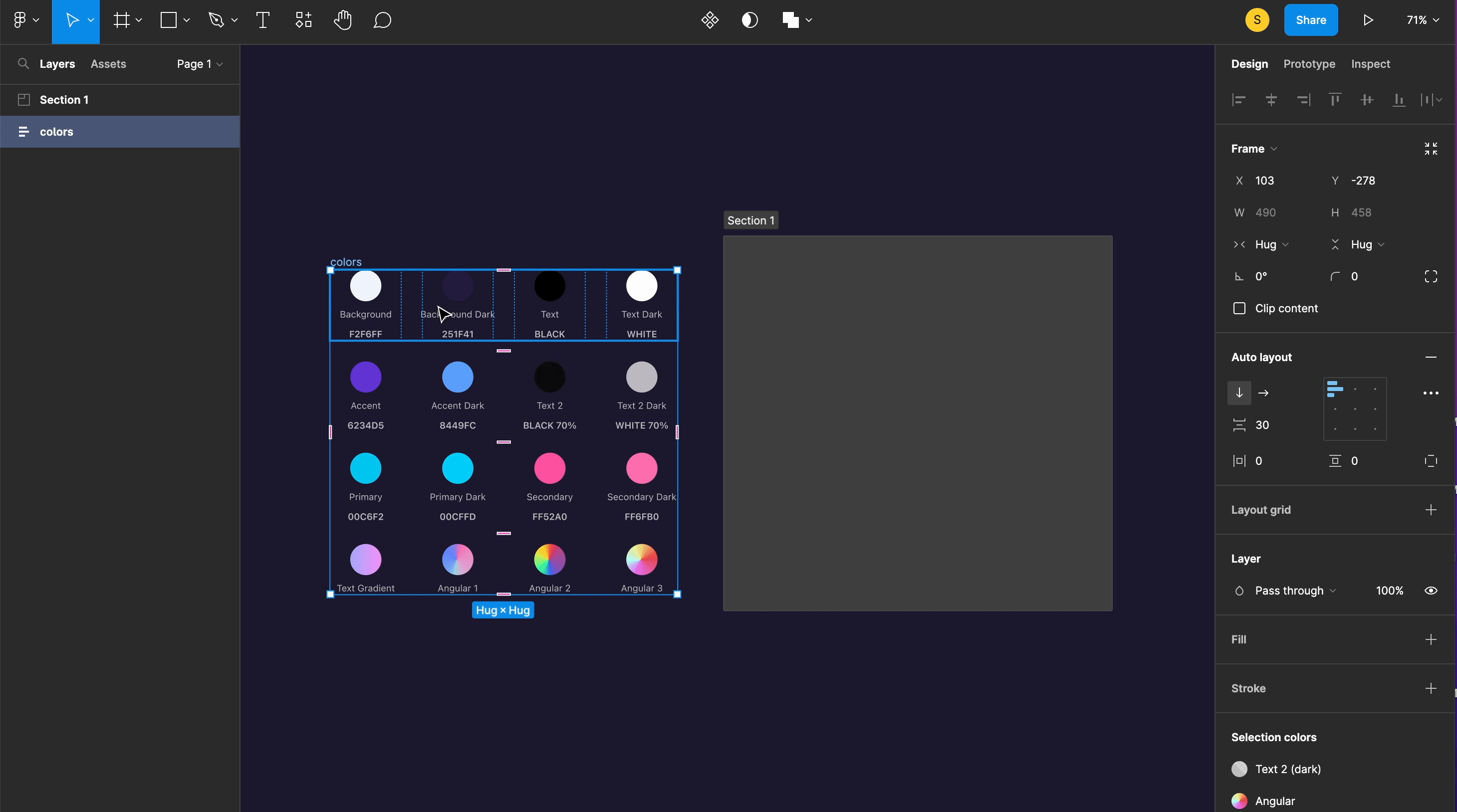This screenshot has width=1457, height=812.
Task: Click the mask icon in the toolbar
Action: [749, 20]
